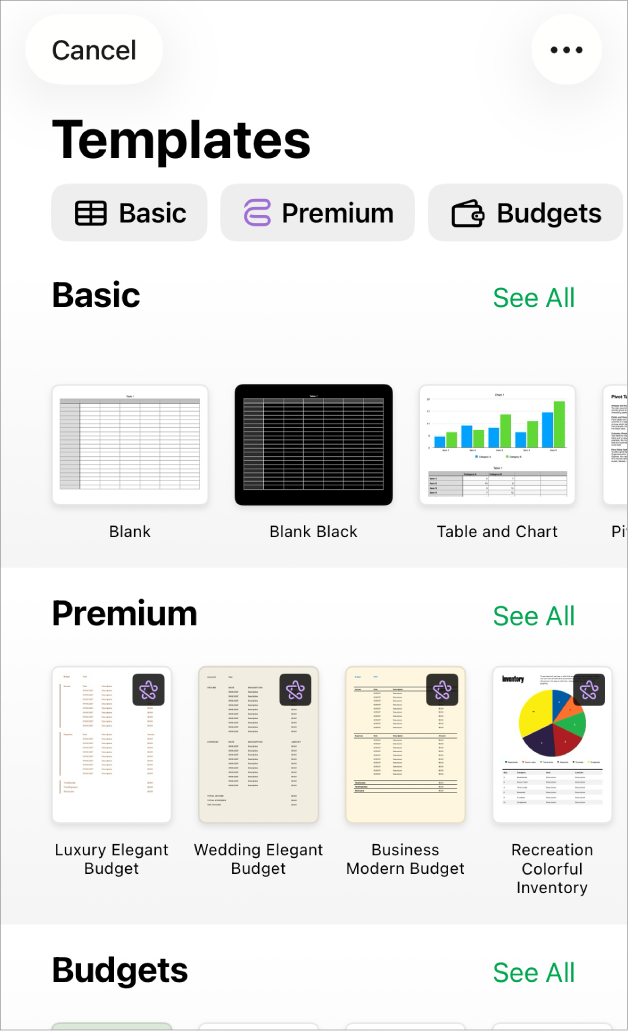Switch to the Budgets filter
Viewport: 628px width, 1032px height.
(x=524, y=212)
